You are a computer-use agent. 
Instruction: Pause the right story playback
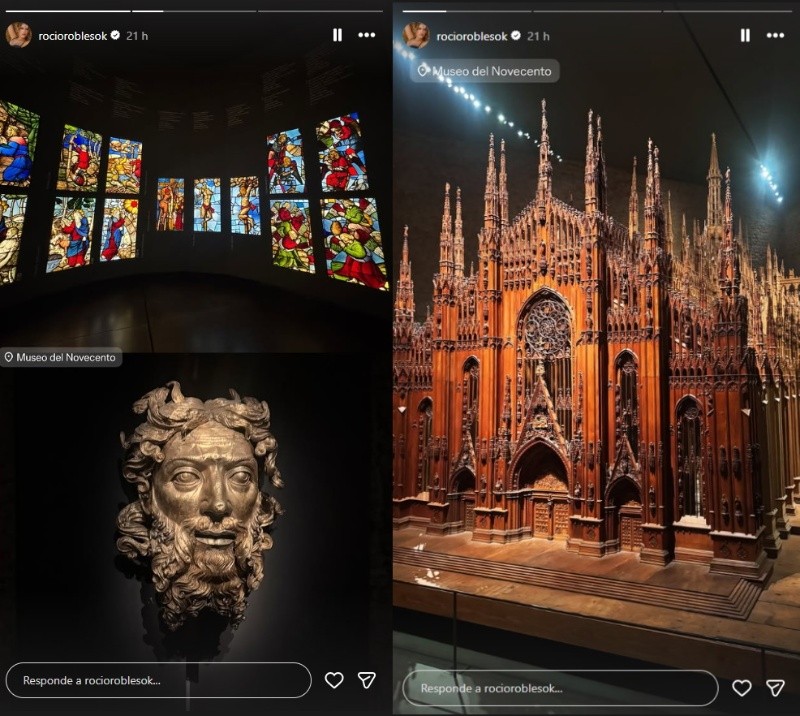pos(743,35)
